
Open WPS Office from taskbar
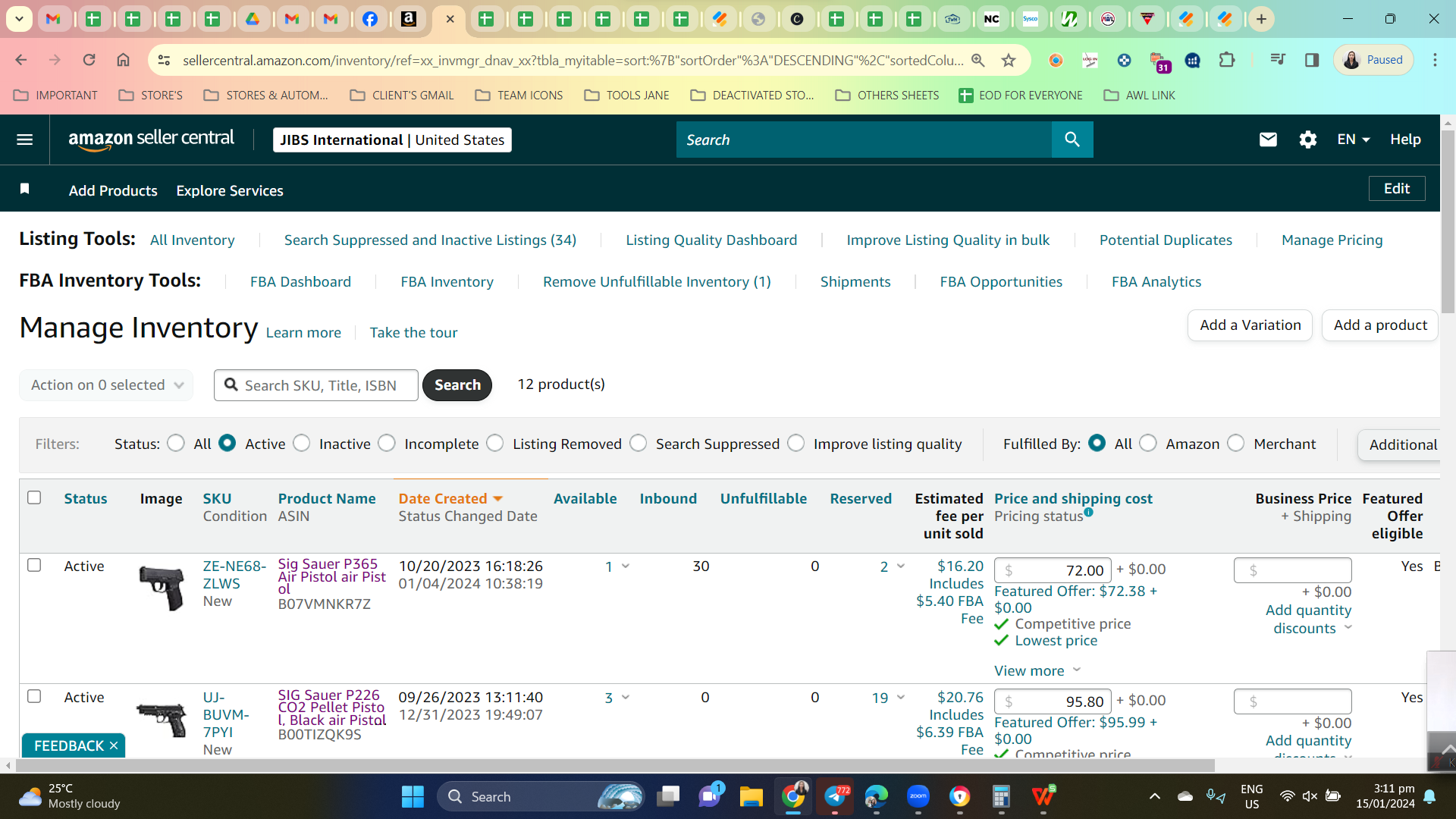[1043, 796]
